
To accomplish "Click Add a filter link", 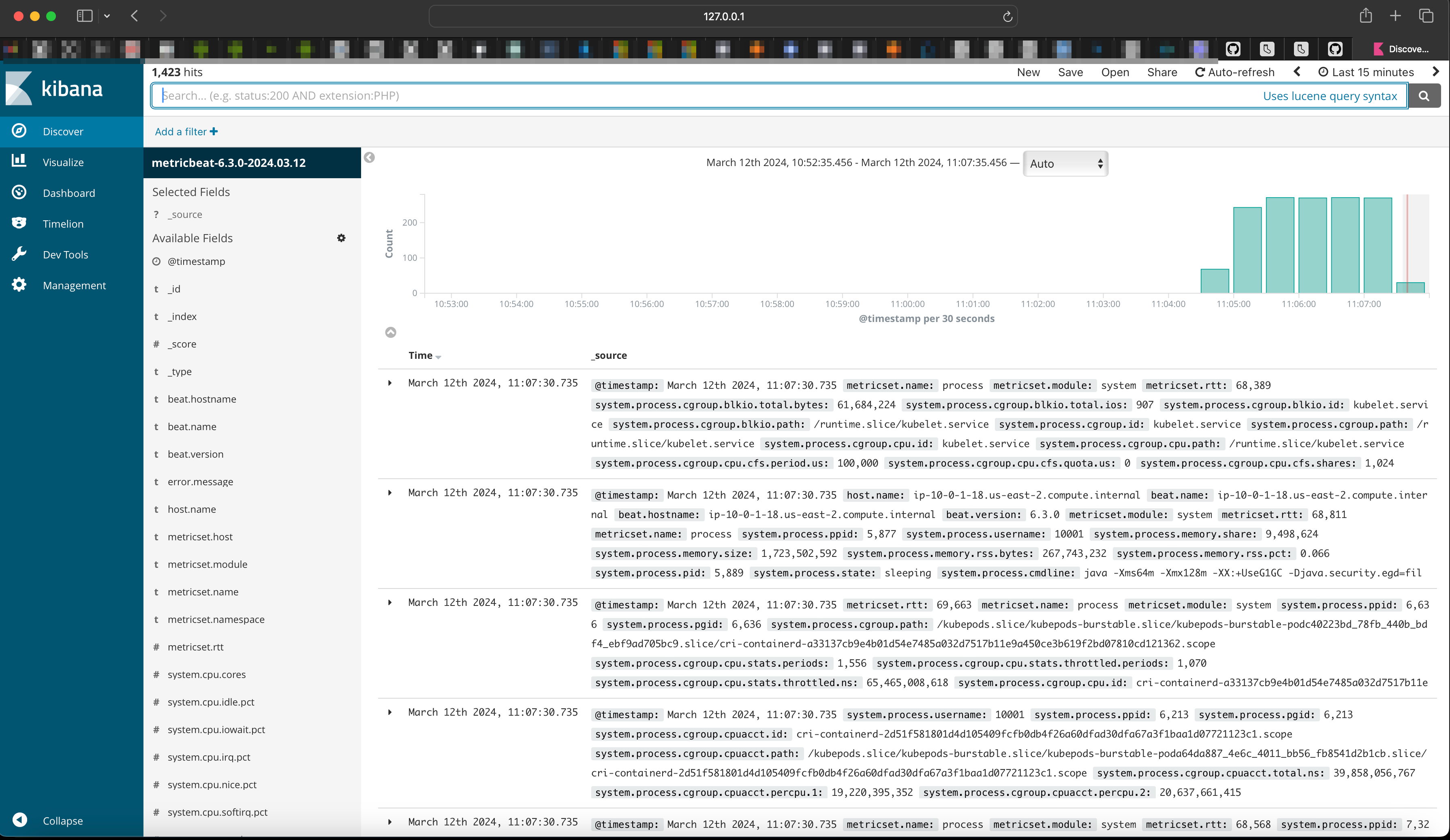I will point(186,131).
